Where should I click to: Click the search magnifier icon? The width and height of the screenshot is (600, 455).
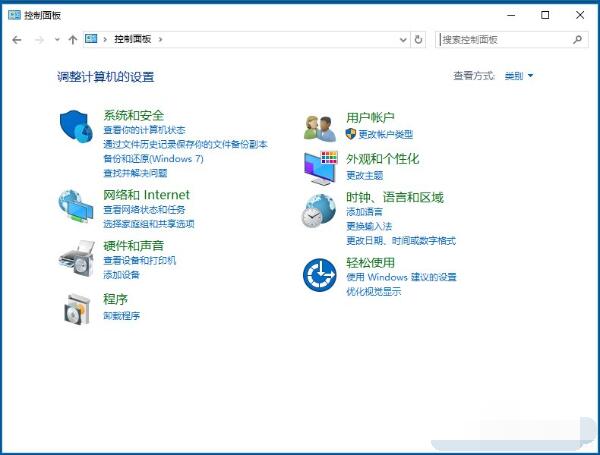point(577,39)
